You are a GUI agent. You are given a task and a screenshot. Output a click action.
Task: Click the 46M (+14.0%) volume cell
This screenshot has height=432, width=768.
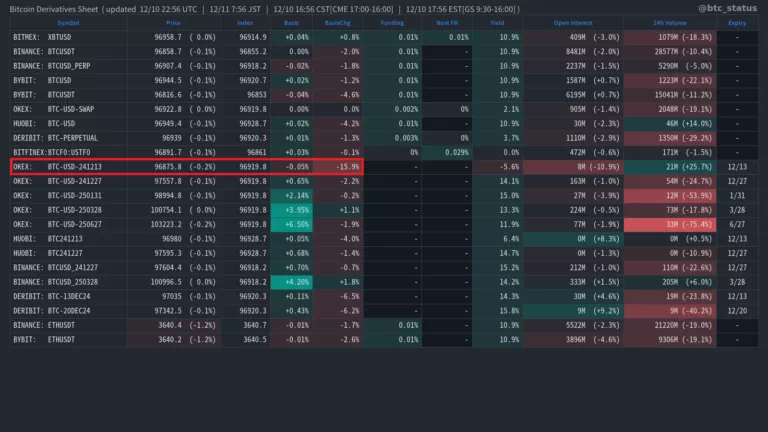coord(670,123)
